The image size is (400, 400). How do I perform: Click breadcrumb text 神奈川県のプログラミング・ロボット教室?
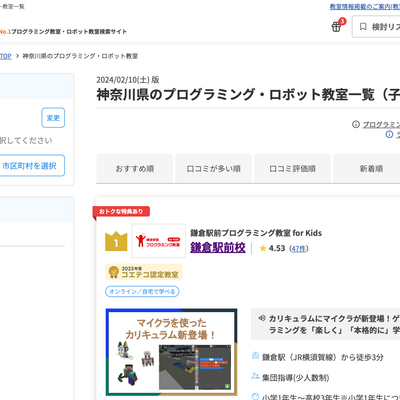[80, 56]
